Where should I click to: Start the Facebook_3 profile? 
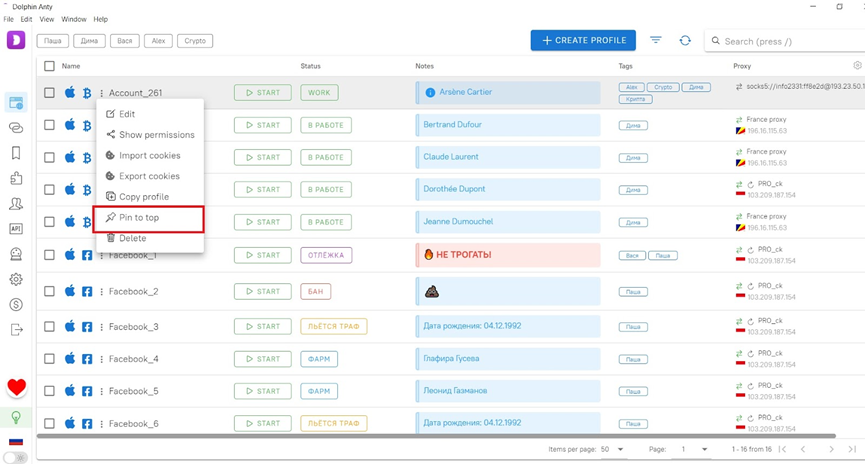point(263,326)
